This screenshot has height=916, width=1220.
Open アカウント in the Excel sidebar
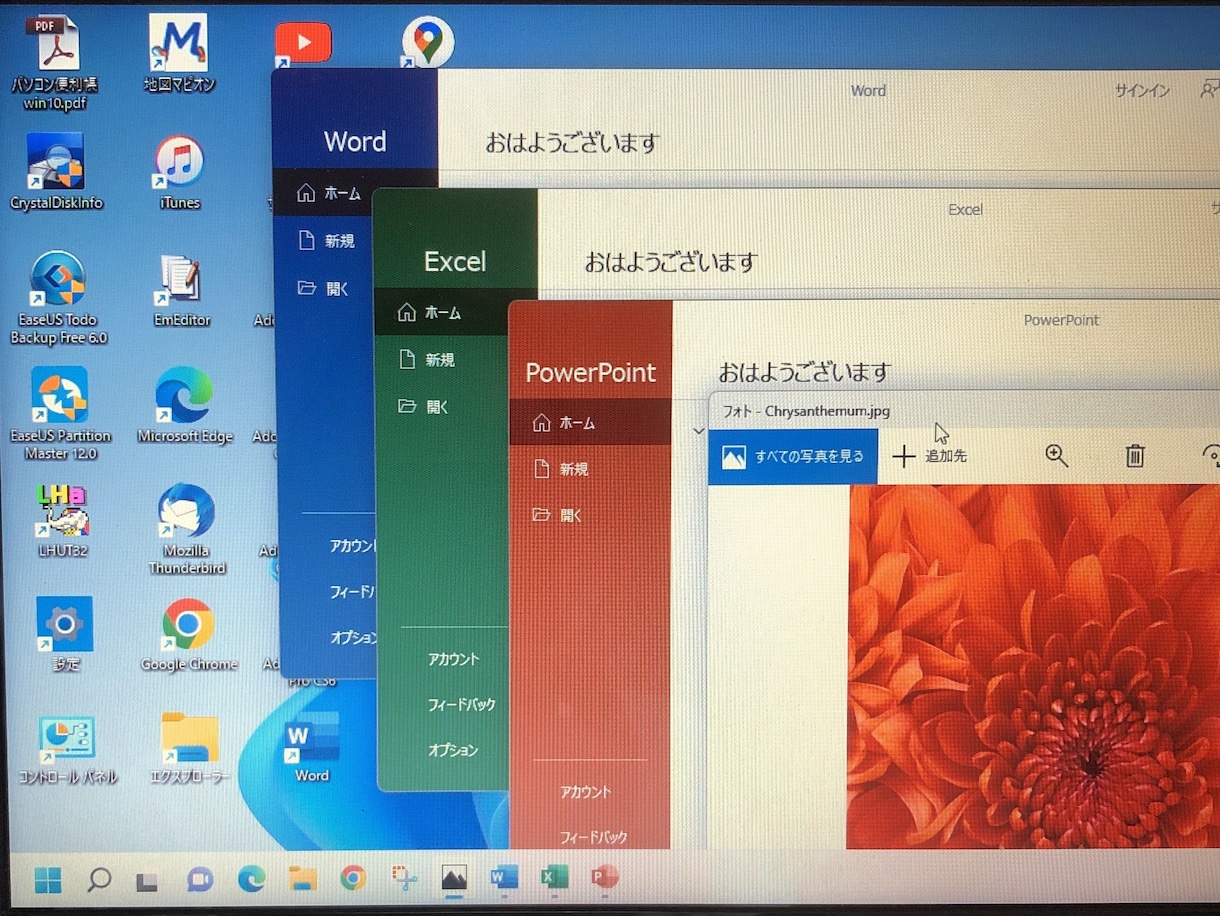point(453,659)
